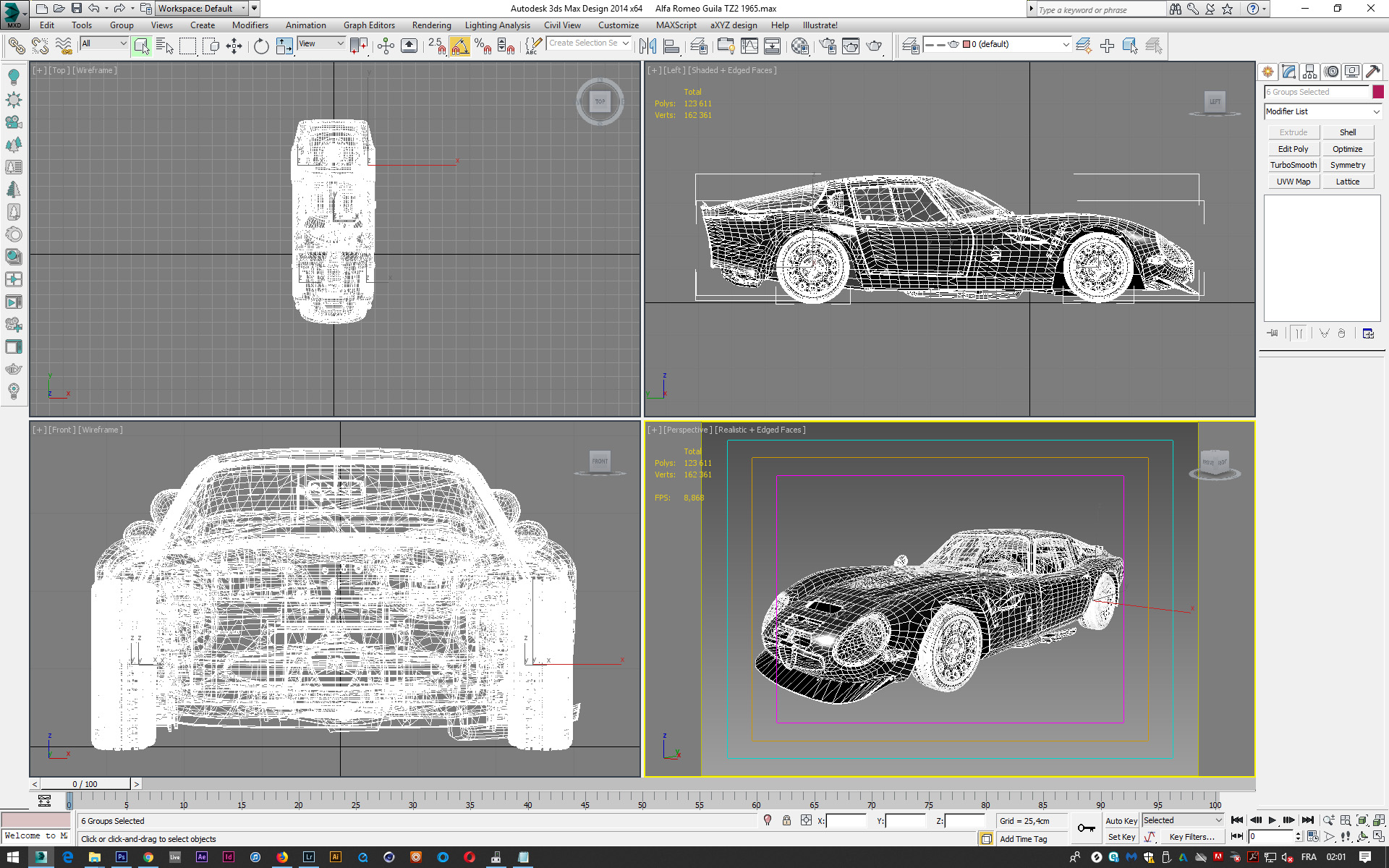This screenshot has width=1389, height=868.
Task: Click the Key Filters... button
Action: 1192,837
